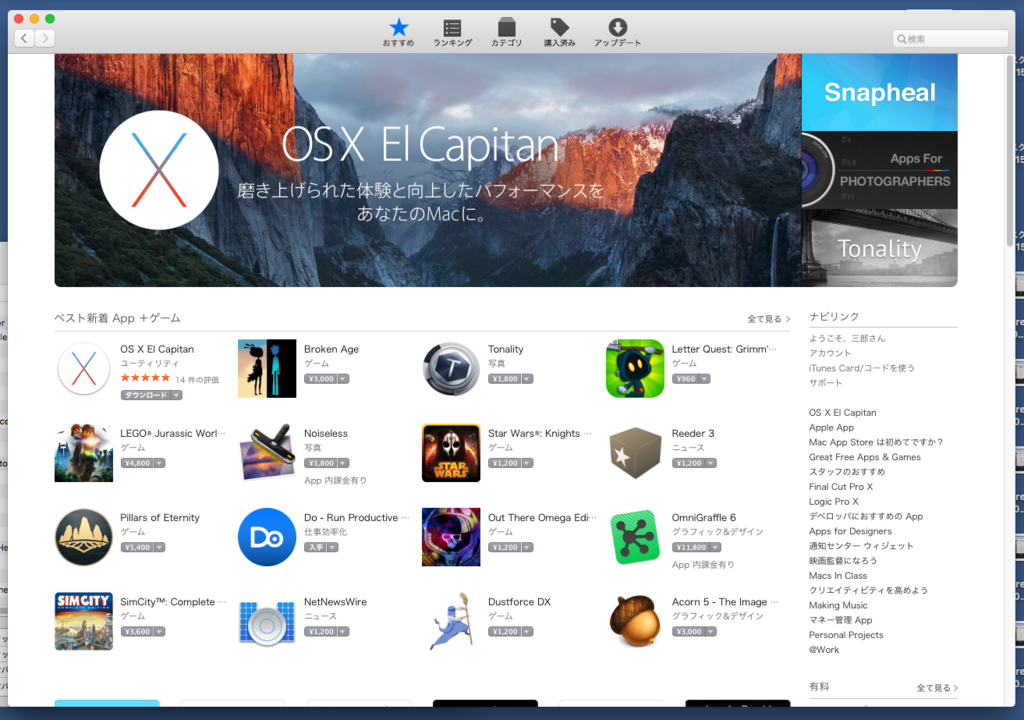Click the ¥960 Letter Quest price button
This screenshot has width=1024, height=720.
[x=685, y=379]
